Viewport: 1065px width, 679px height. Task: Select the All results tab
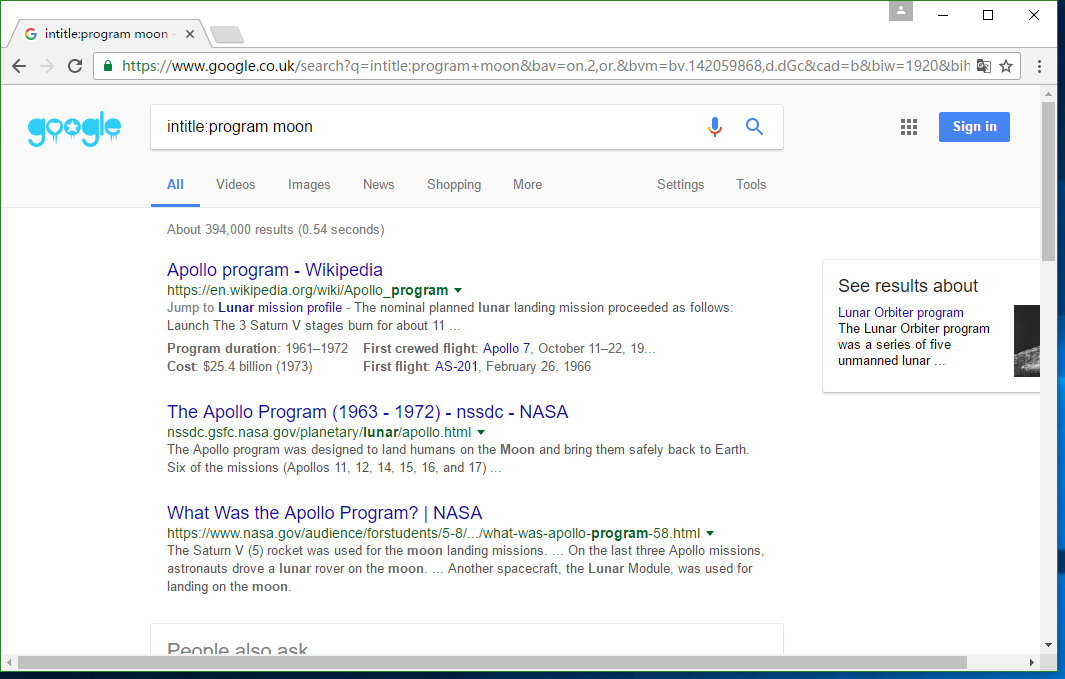175,185
